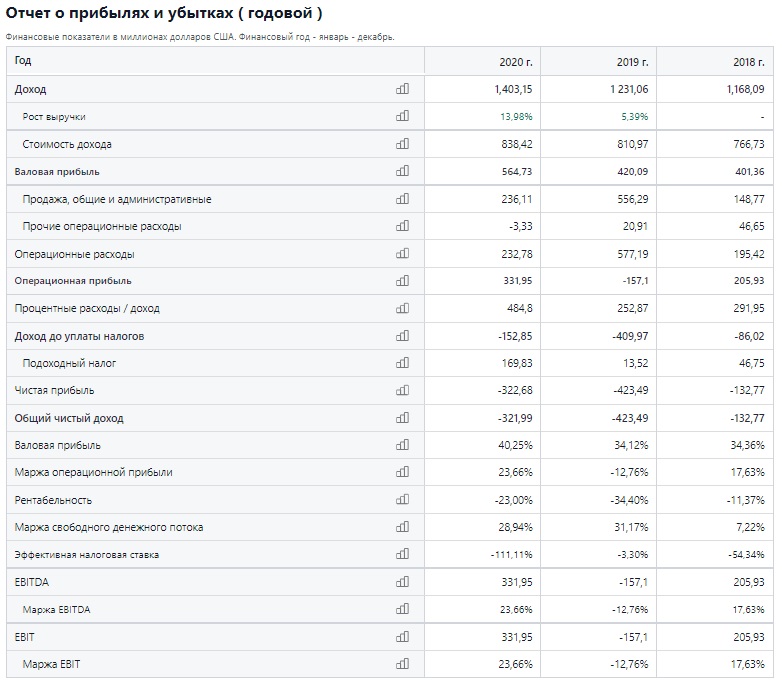Screen dimensions: 782x681
Task: Click the value 577,19
Action: [x=632, y=254]
